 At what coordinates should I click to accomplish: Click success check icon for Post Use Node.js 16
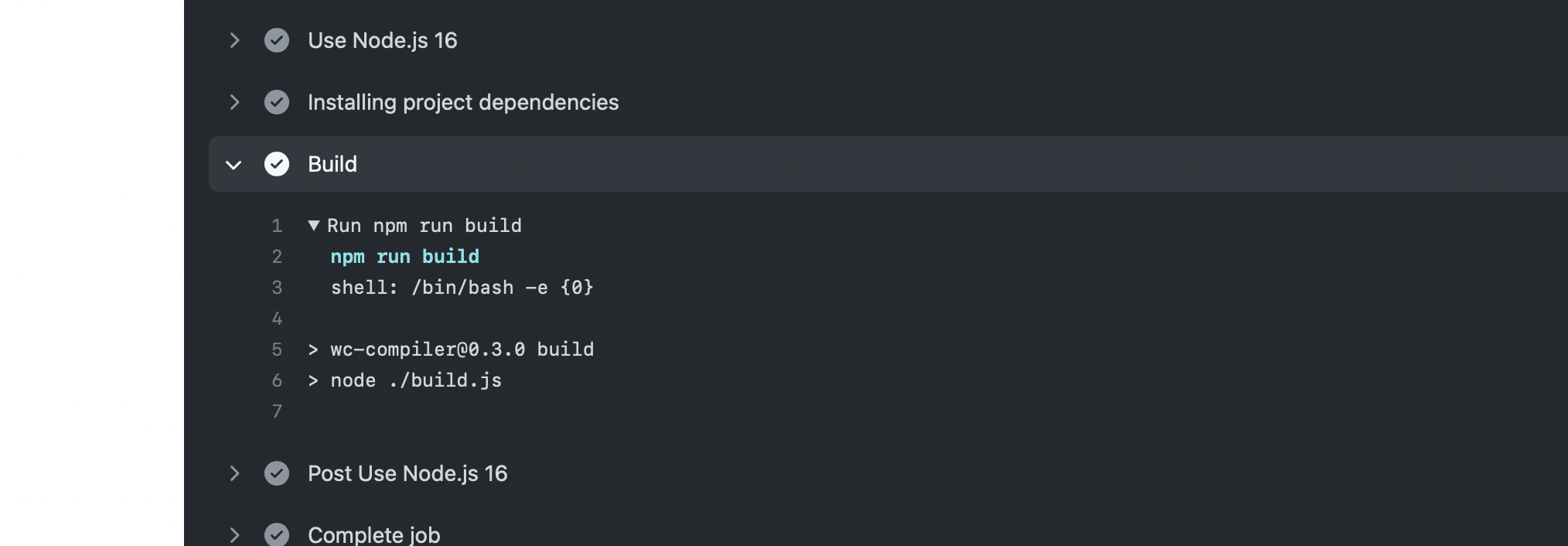[277, 473]
